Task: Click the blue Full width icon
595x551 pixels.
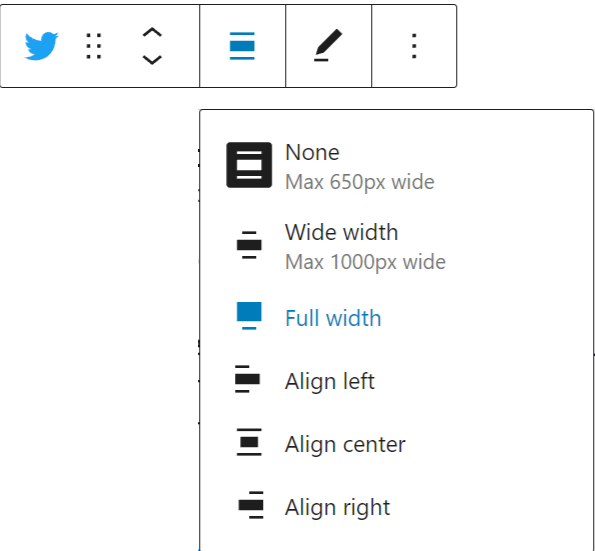Action: tap(249, 316)
